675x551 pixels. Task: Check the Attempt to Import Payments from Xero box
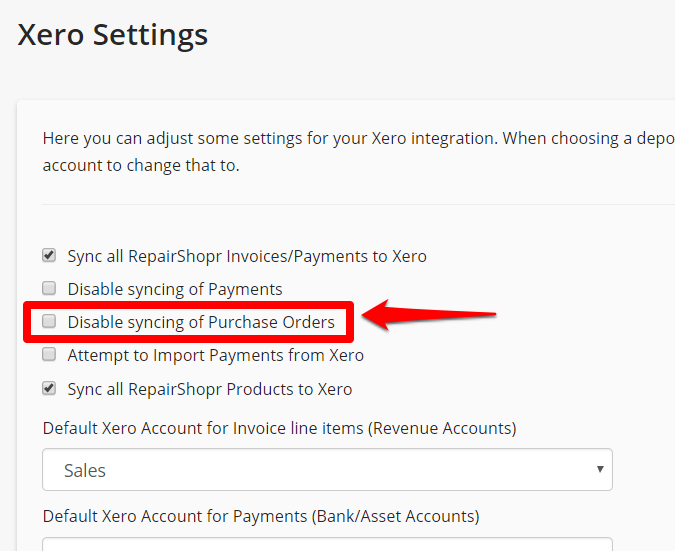pyautogui.click(x=49, y=354)
